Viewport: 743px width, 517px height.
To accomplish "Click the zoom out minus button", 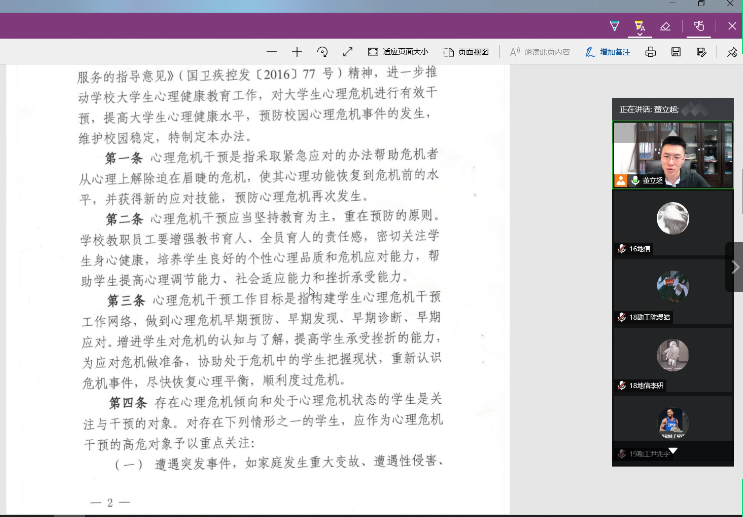I will [x=272, y=51].
